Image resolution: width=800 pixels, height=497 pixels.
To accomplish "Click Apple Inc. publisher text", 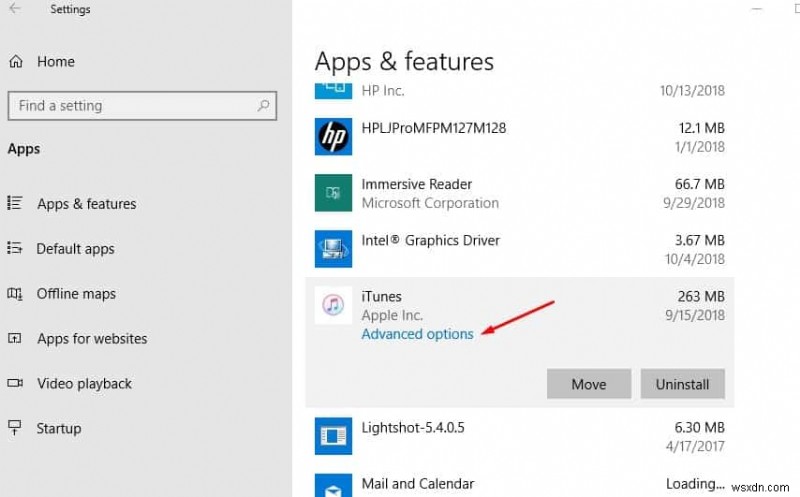I will [392, 315].
